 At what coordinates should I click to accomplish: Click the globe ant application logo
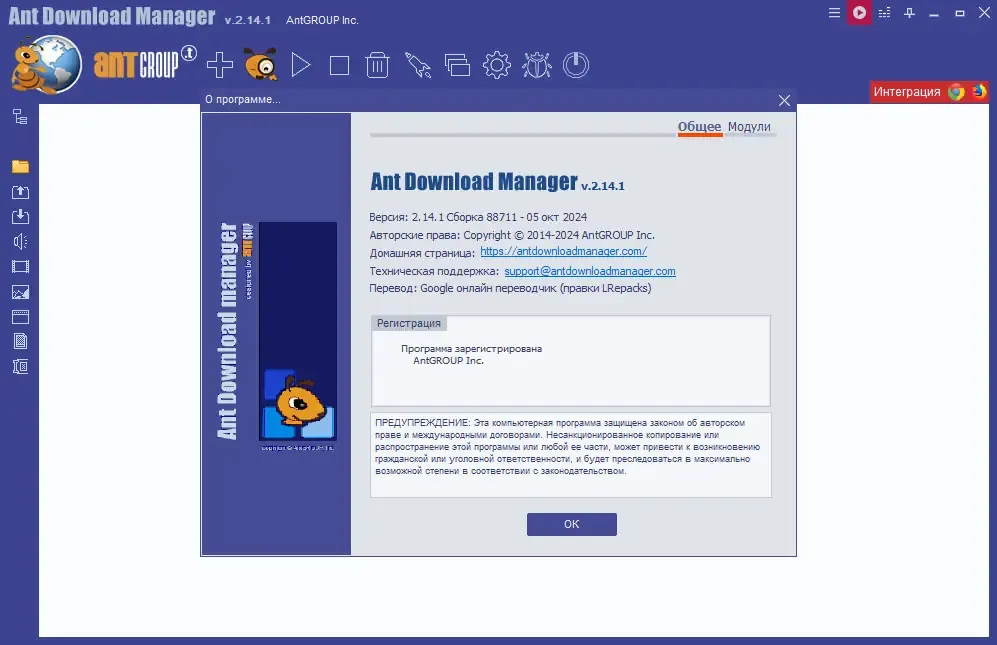click(x=46, y=65)
